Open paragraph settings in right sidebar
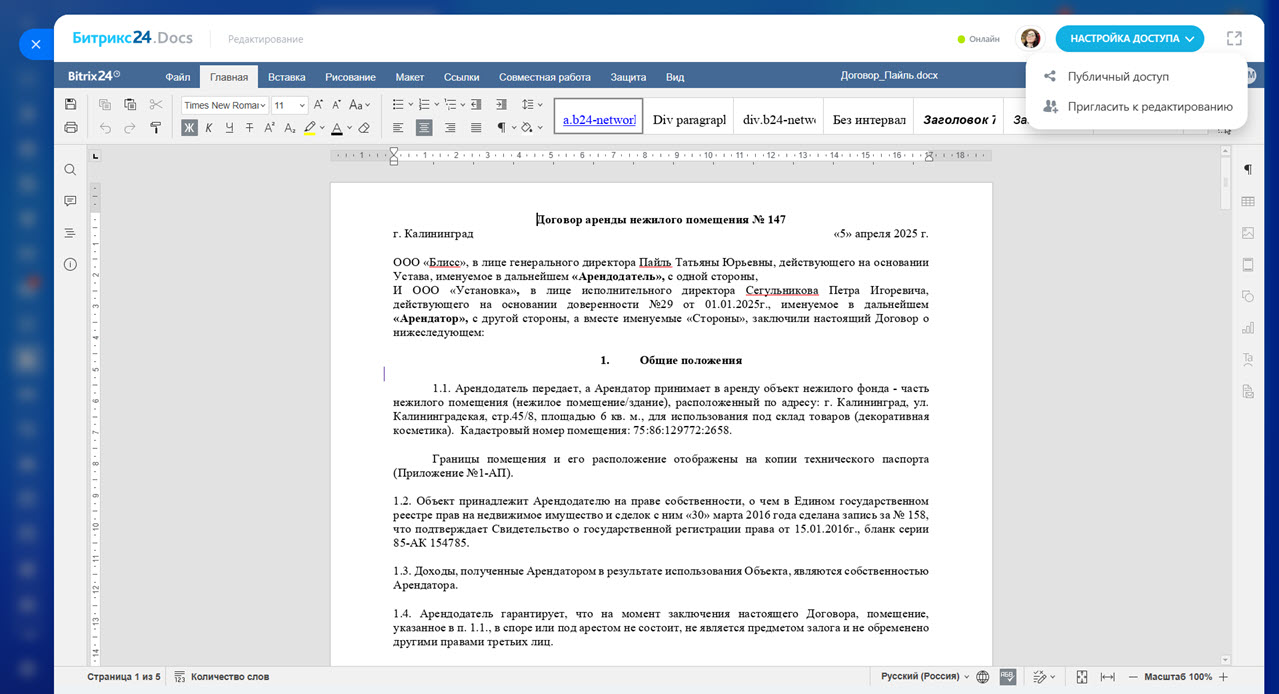 coord(1248,169)
